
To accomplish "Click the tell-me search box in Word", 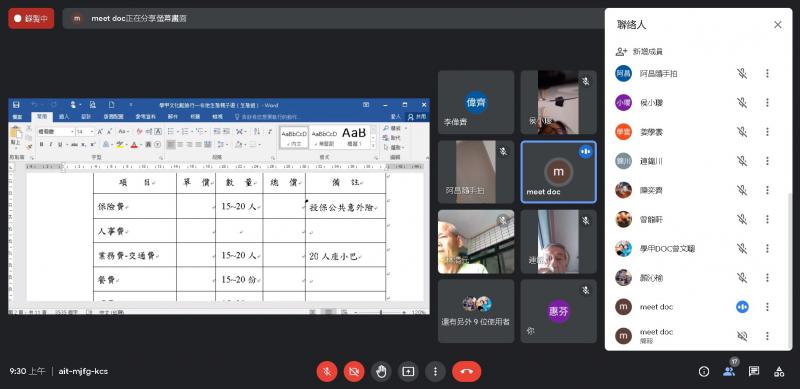I will (x=267, y=116).
